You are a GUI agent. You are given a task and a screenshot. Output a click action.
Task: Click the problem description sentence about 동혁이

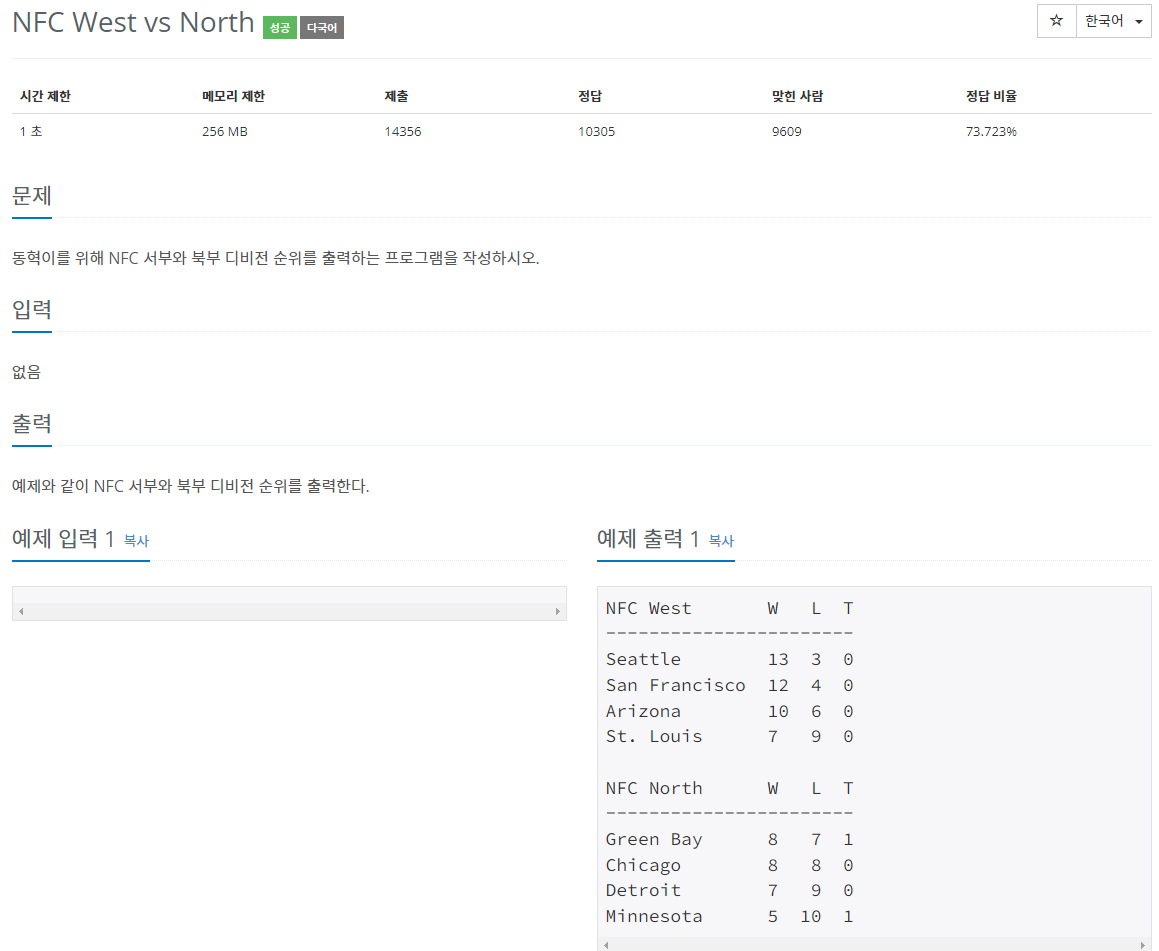(276, 258)
